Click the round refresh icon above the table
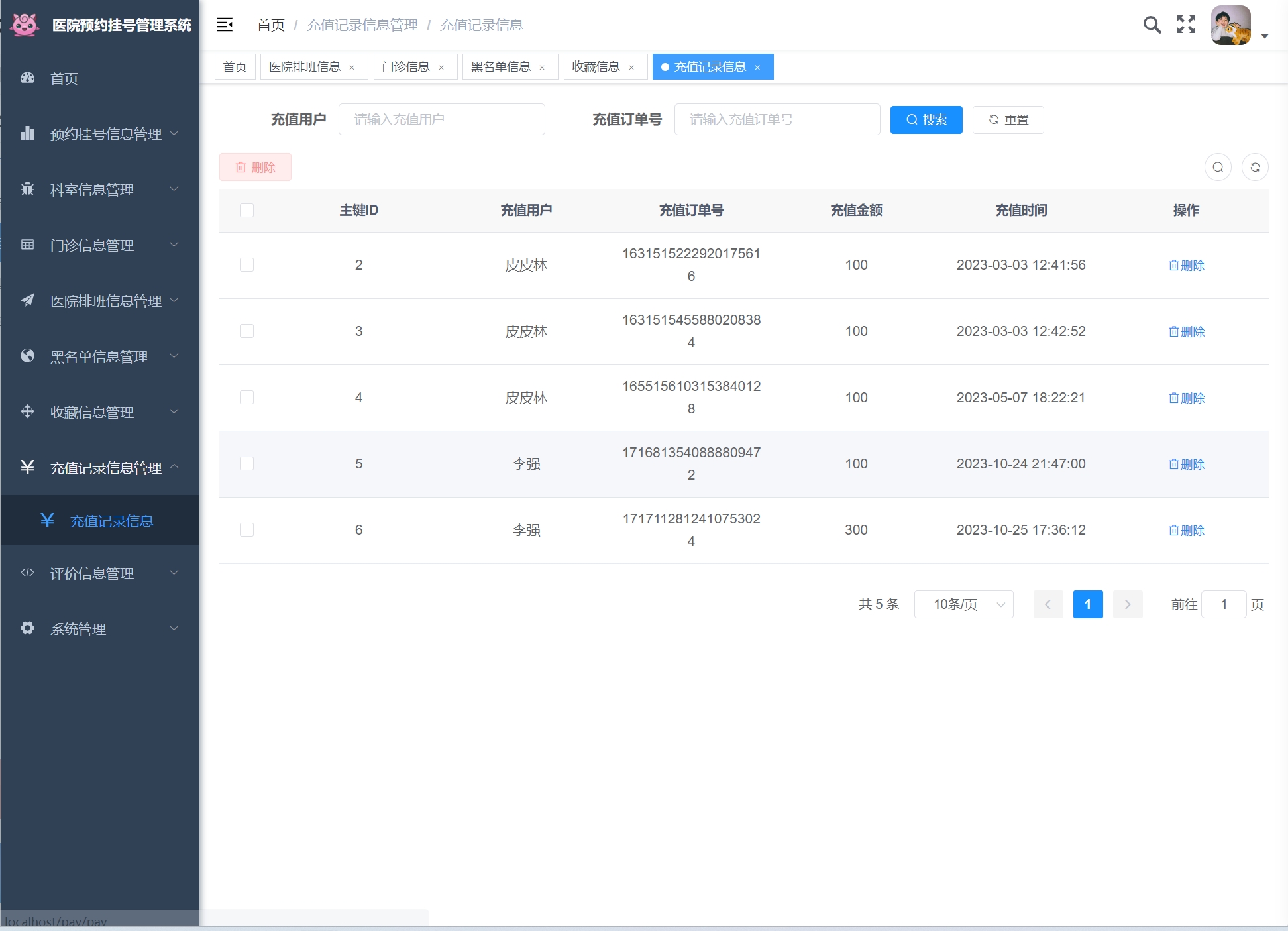The image size is (1288, 931). 1254,167
